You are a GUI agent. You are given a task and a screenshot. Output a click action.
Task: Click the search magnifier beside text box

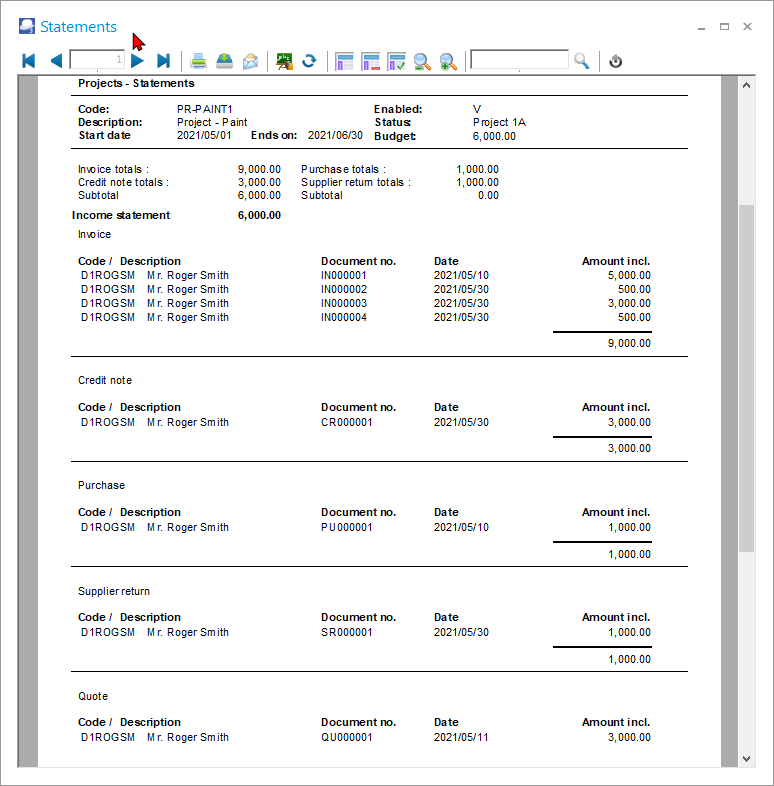coord(582,61)
